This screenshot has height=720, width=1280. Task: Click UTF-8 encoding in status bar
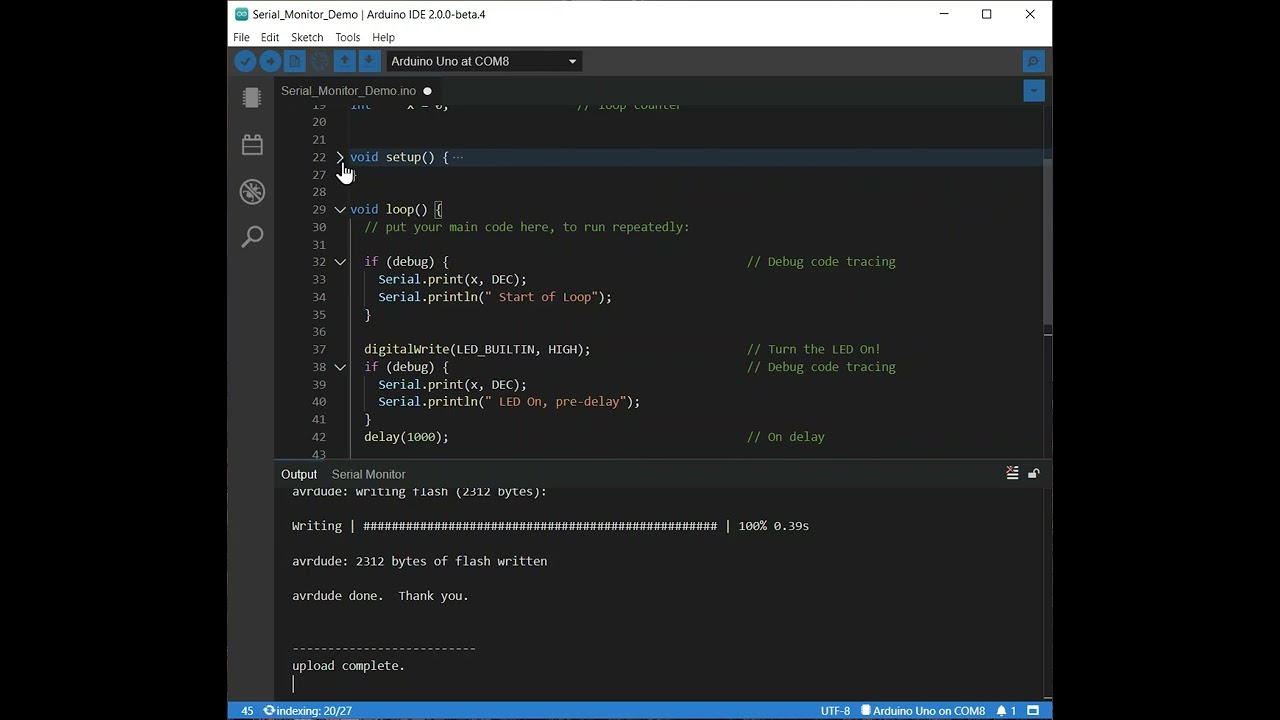point(835,711)
